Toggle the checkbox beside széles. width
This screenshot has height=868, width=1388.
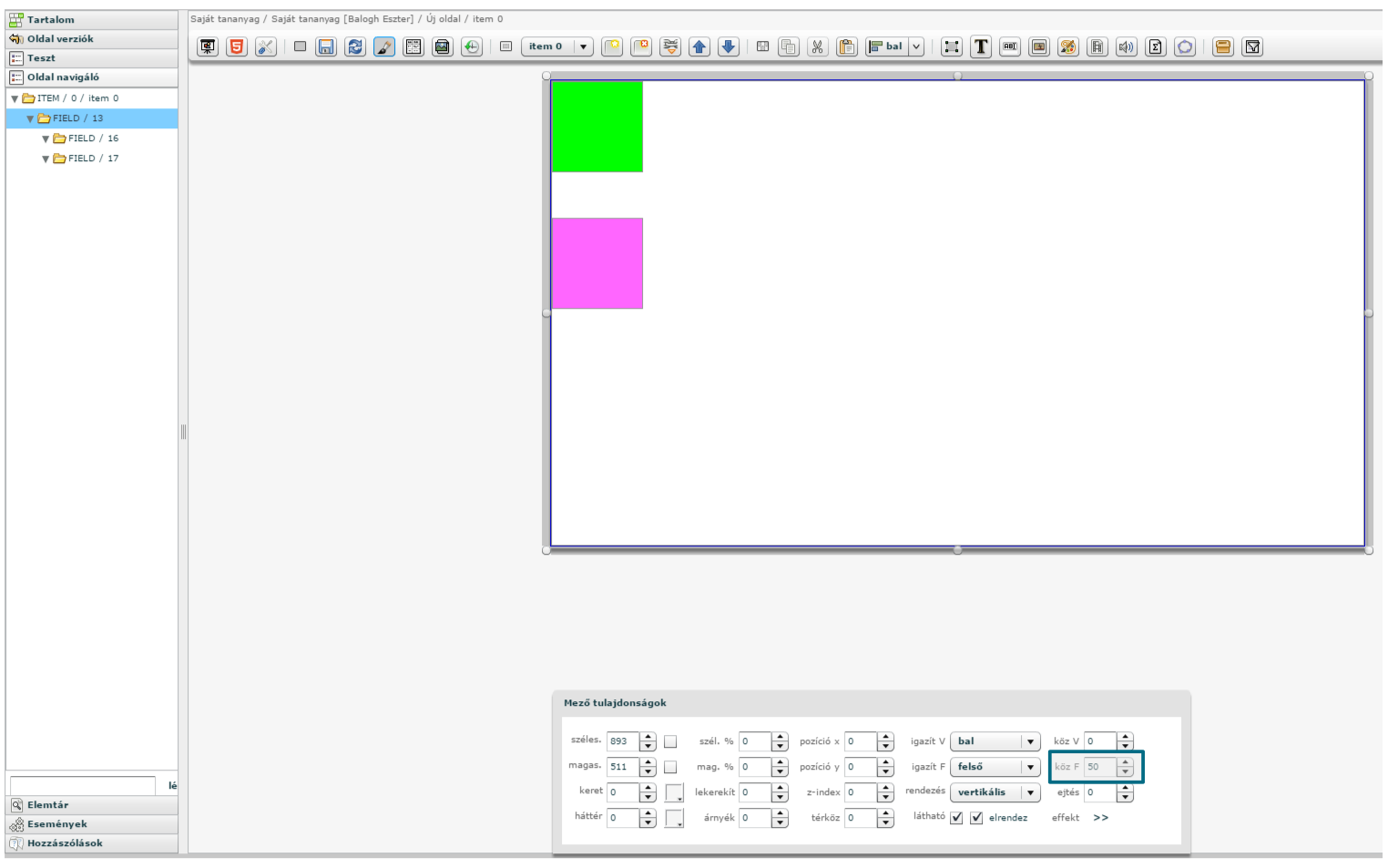point(670,741)
